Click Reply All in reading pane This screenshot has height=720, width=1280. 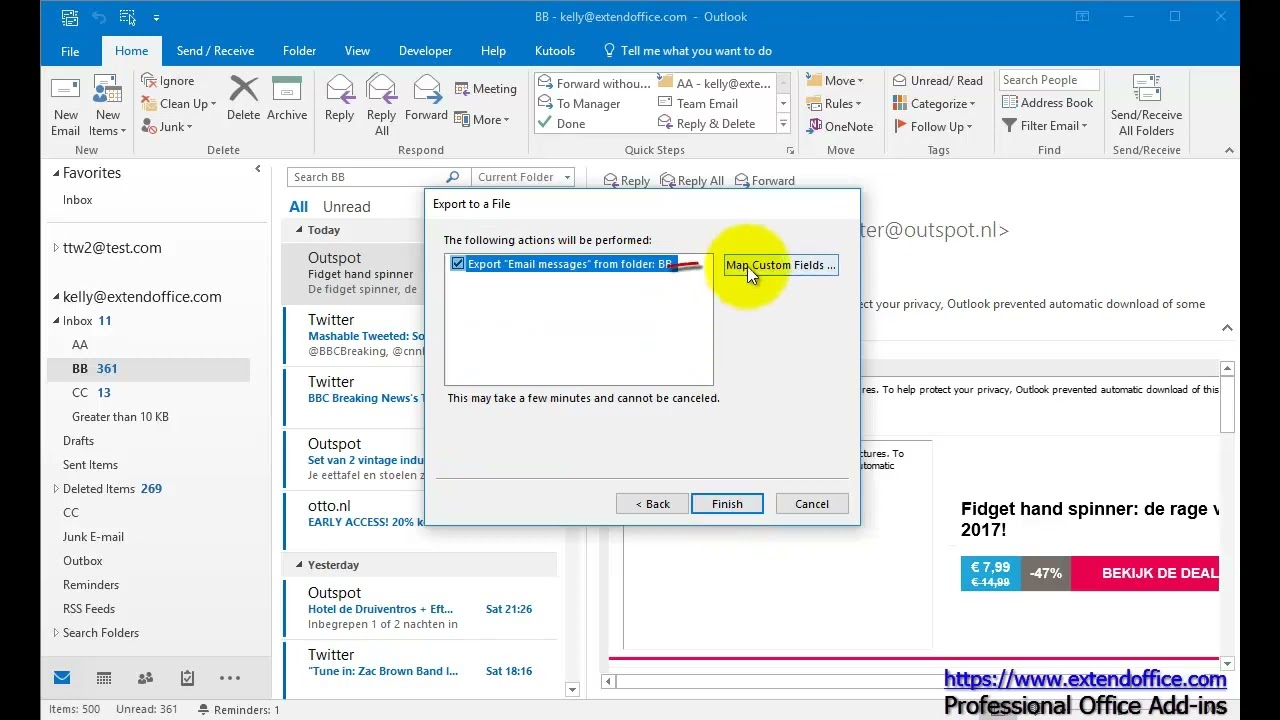pyautogui.click(x=691, y=181)
